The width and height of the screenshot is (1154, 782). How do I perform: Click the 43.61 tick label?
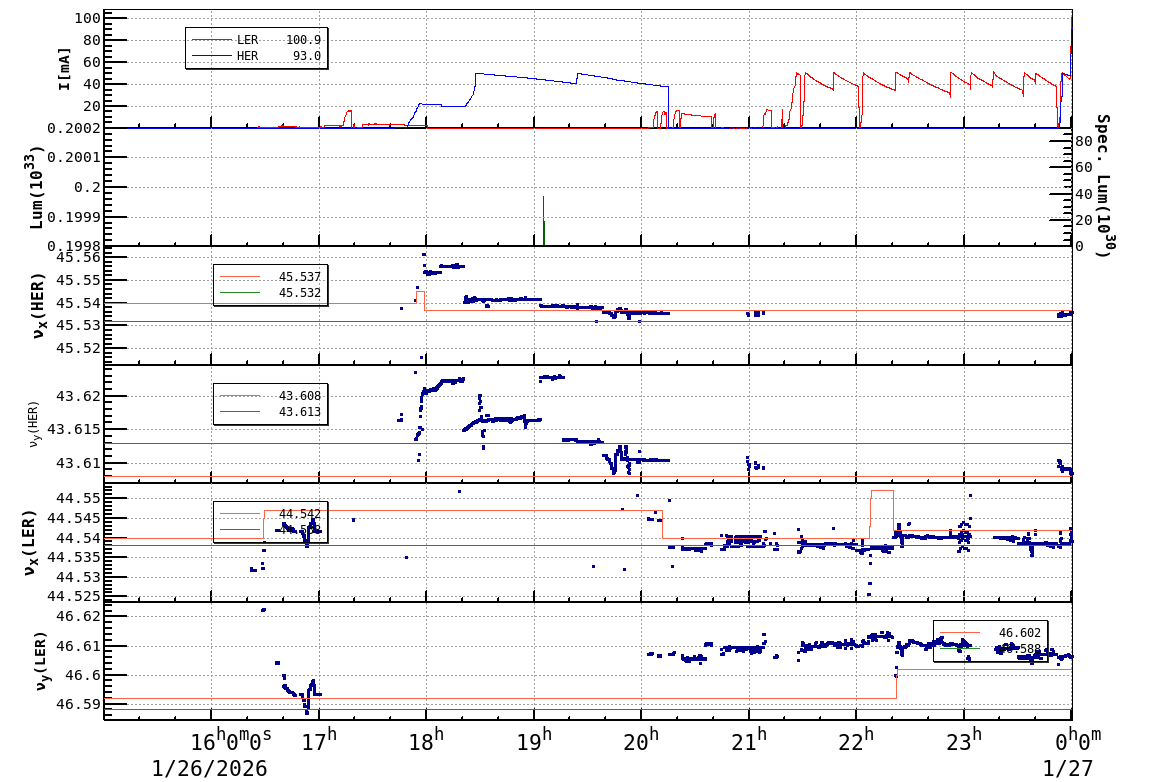click(x=78, y=463)
